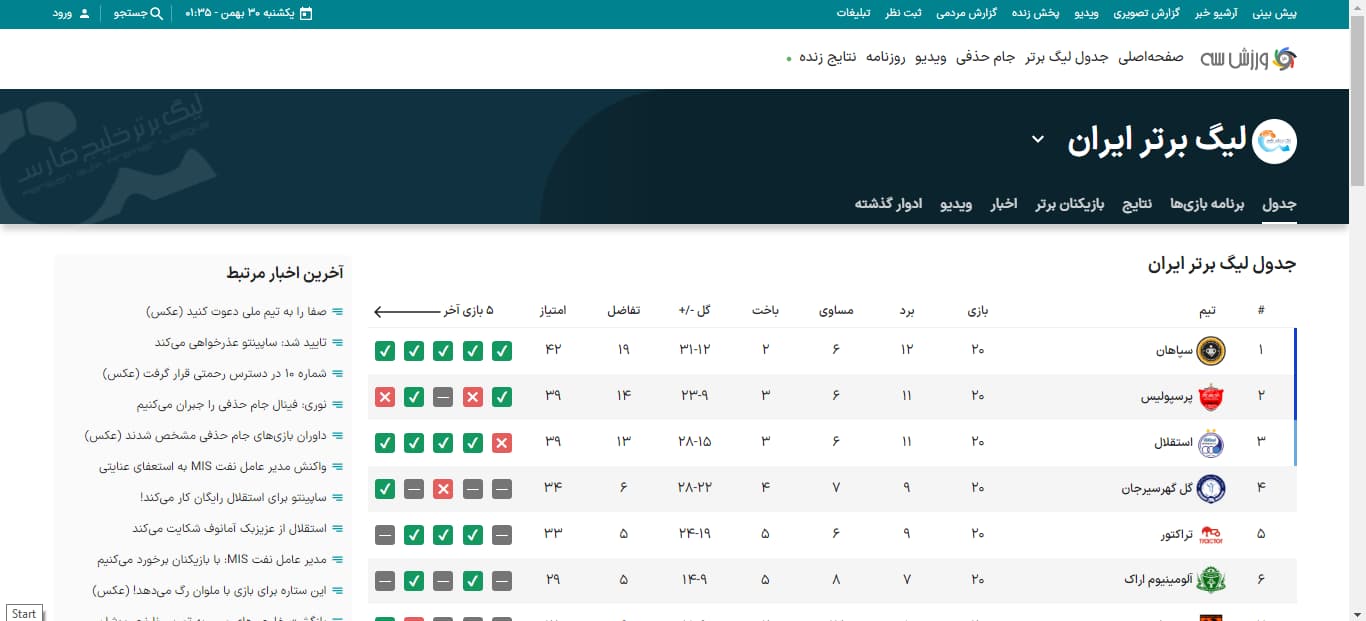This screenshot has height=621, width=1366.
Task: Open the اخبار tab in league header
Action: coord(1003,204)
